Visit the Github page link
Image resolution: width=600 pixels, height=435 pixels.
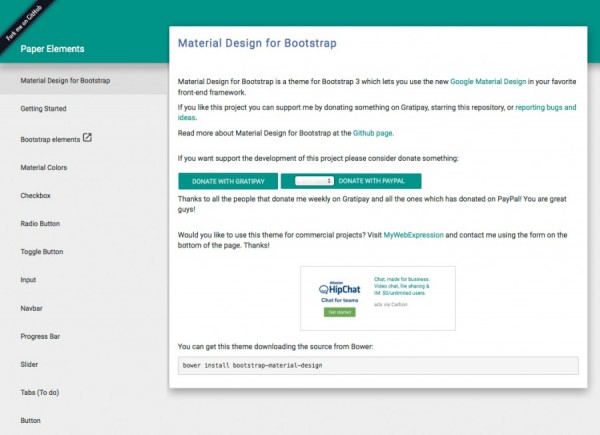(372, 133)
